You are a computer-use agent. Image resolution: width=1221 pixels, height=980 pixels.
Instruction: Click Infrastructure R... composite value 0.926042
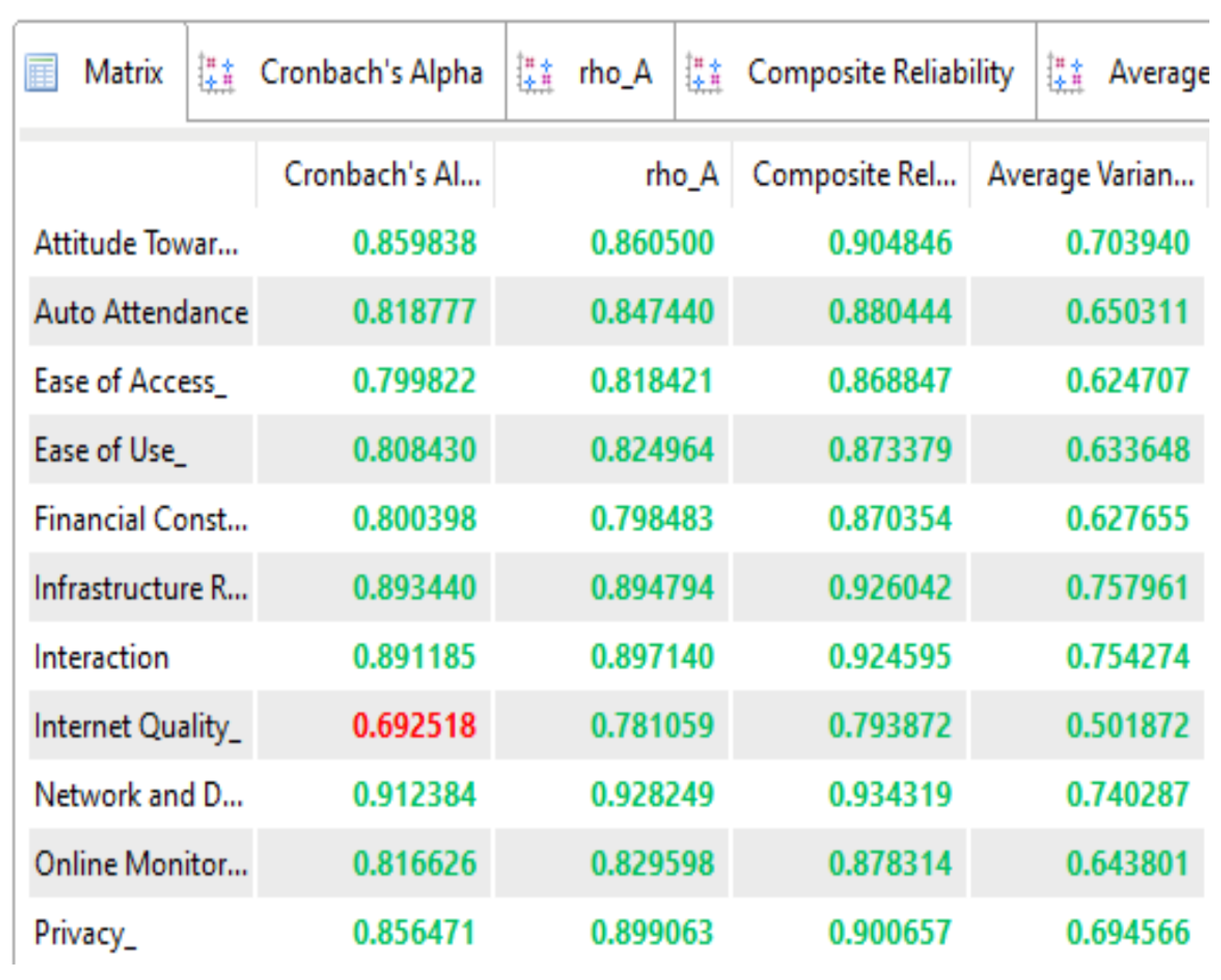pyautogui.click(x=890, y=588)
